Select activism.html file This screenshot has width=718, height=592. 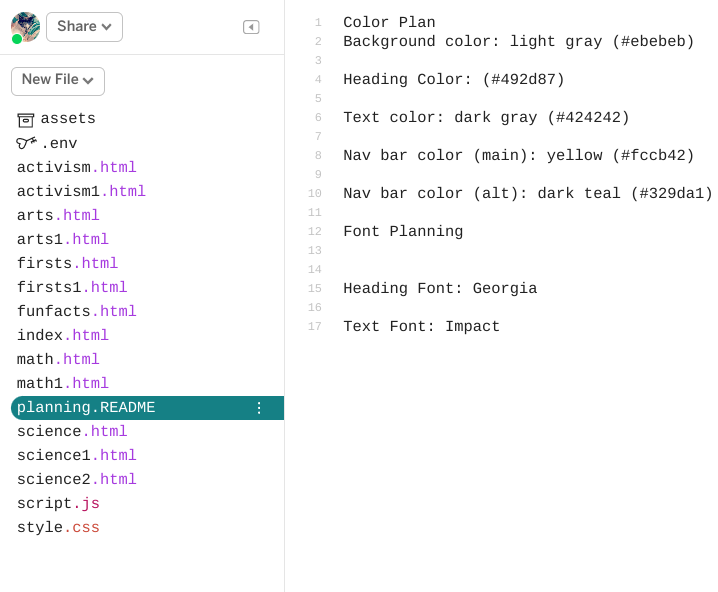click(76, 167)
